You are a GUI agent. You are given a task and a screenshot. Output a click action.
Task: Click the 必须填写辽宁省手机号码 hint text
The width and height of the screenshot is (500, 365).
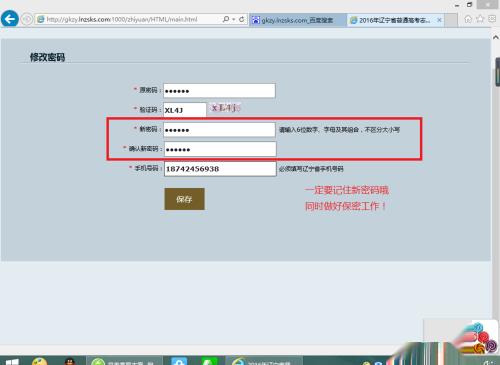coord(311,169)
